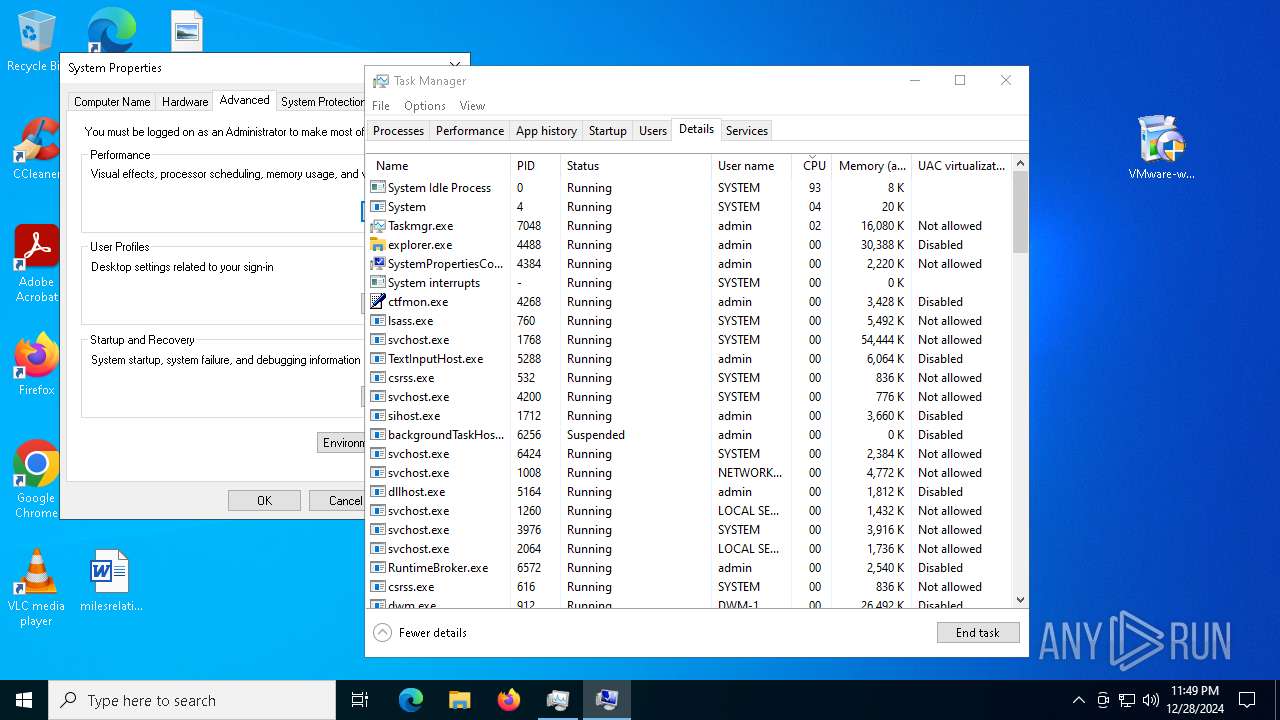Click Cancel in System Properties

pos(336,501)
